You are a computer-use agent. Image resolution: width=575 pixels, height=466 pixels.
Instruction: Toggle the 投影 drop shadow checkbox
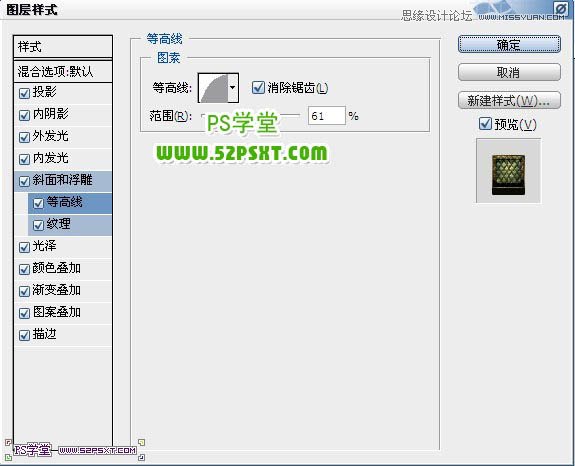point(24,93)
